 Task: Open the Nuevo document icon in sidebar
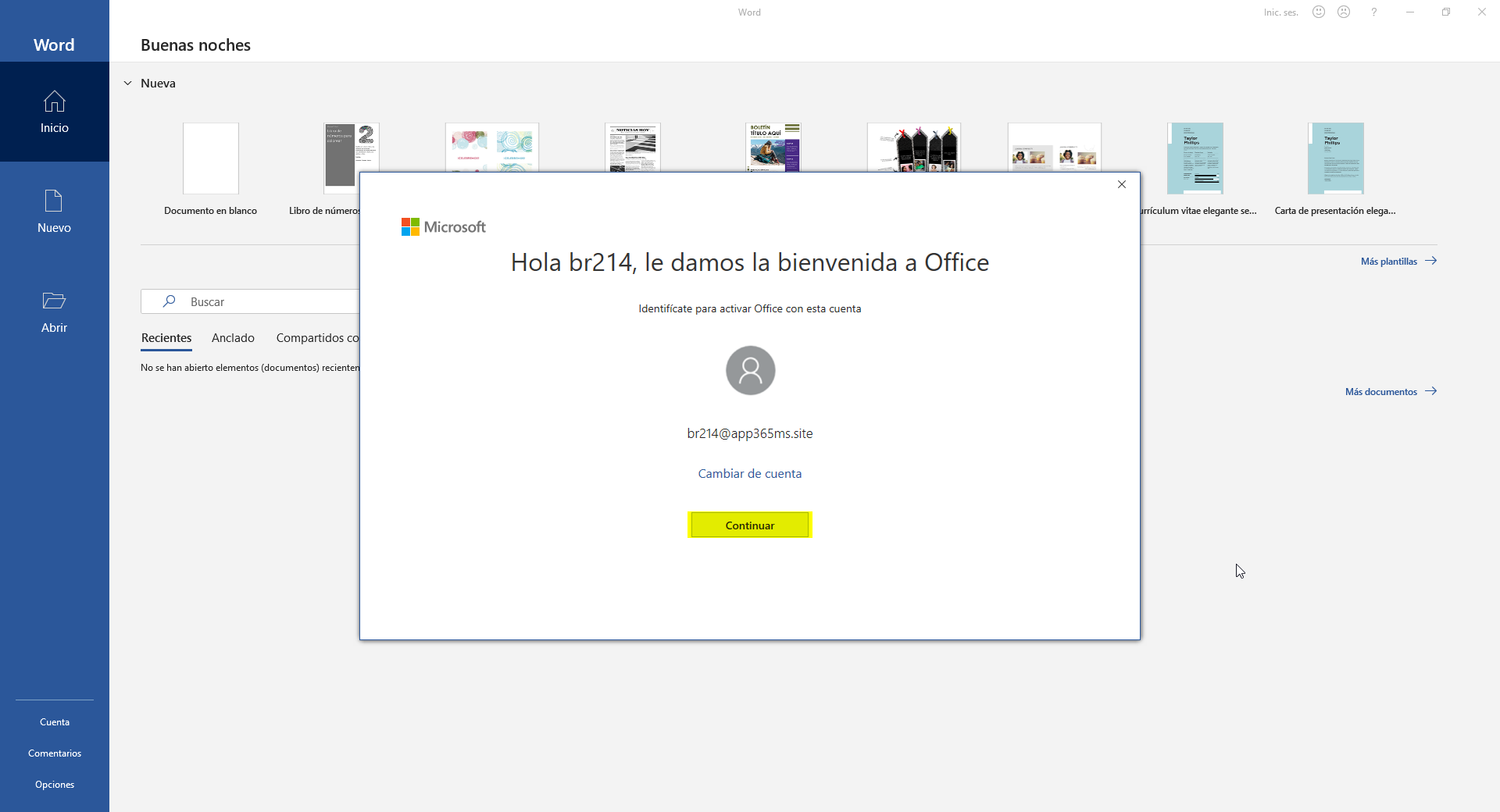[54, 201]
